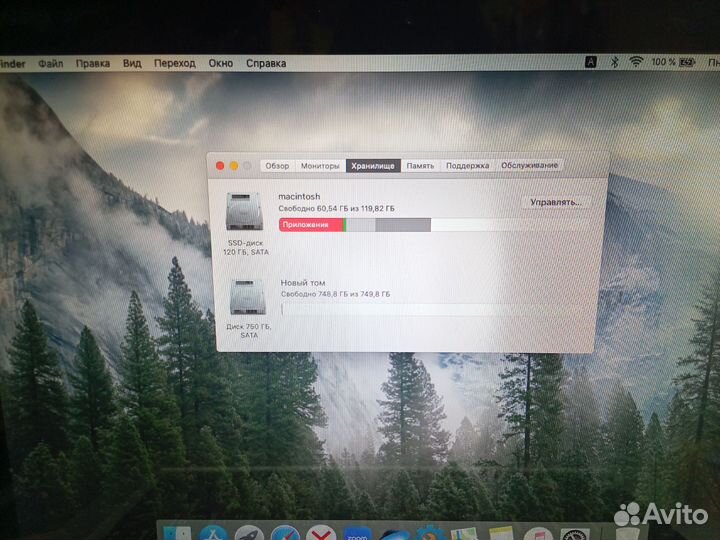Click the Bluetooth icon in menu bar

click(614, 62)
